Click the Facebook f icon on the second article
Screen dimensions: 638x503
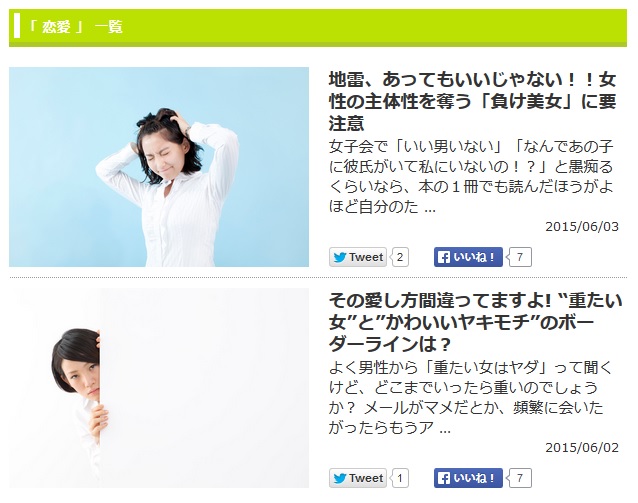tap(444, 478)
